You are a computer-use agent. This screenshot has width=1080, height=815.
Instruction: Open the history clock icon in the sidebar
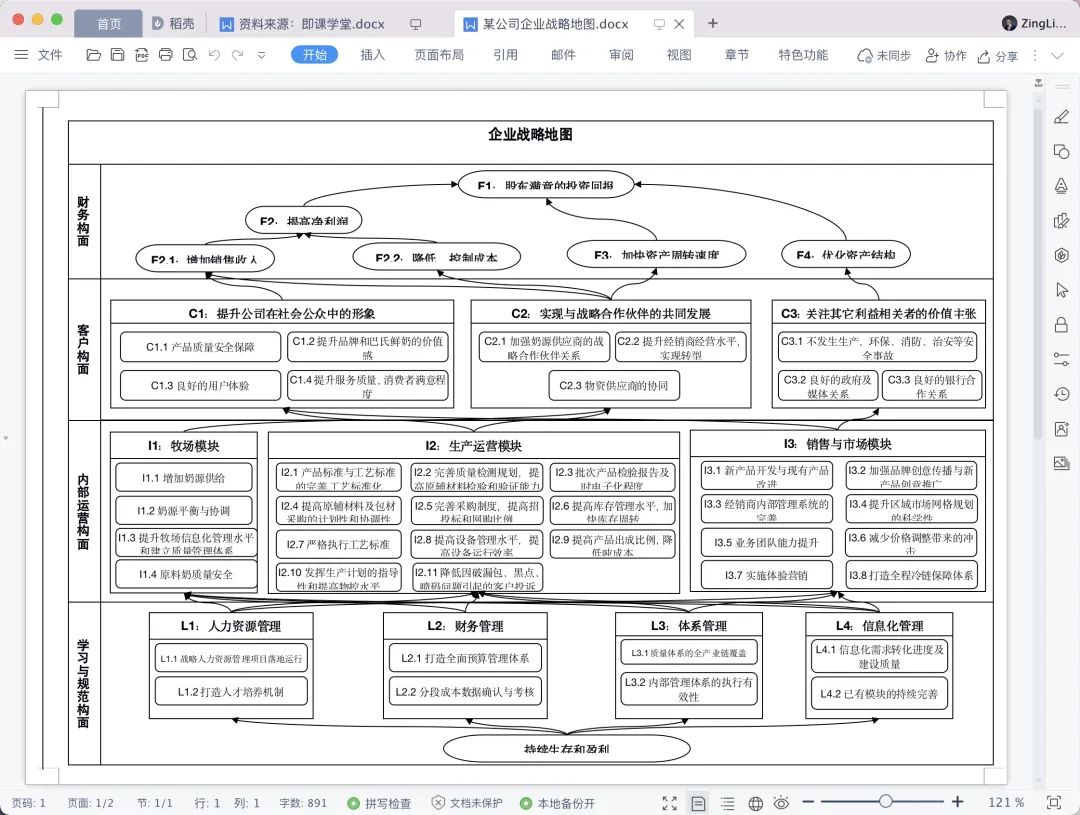pos(1061,394)
